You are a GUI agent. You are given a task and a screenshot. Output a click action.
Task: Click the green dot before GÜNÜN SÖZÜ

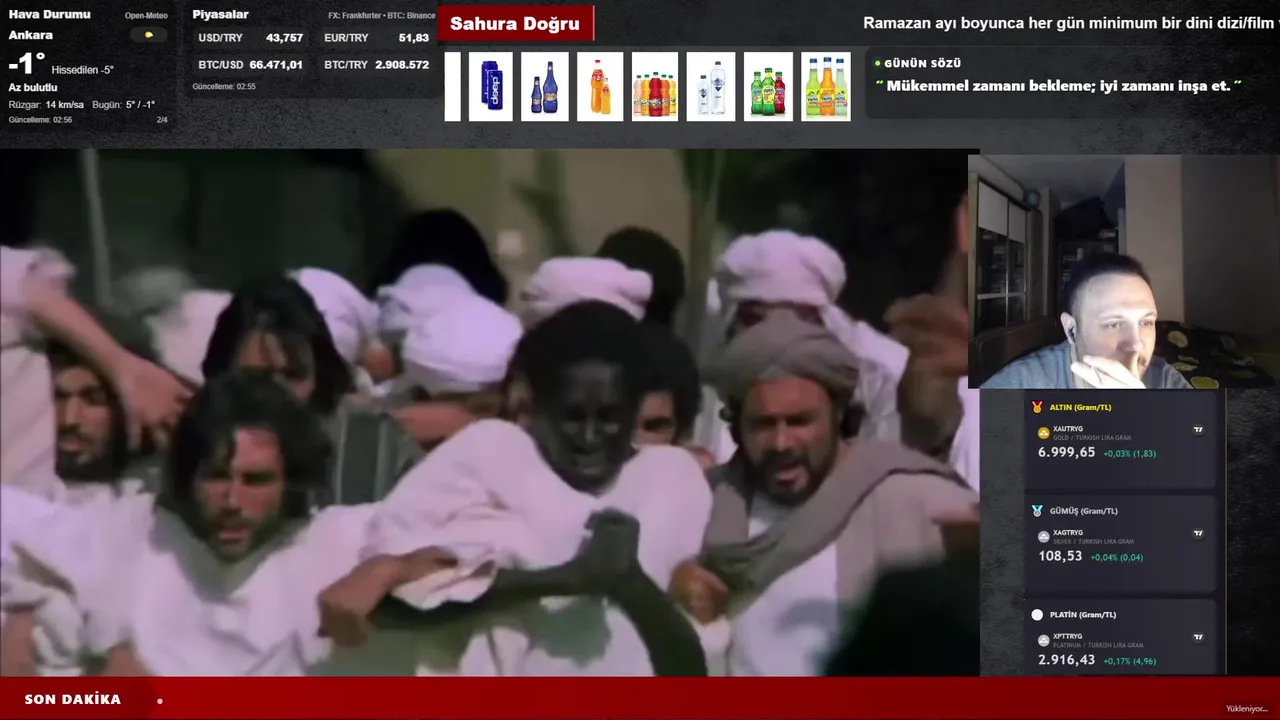[x=878, y=63]
